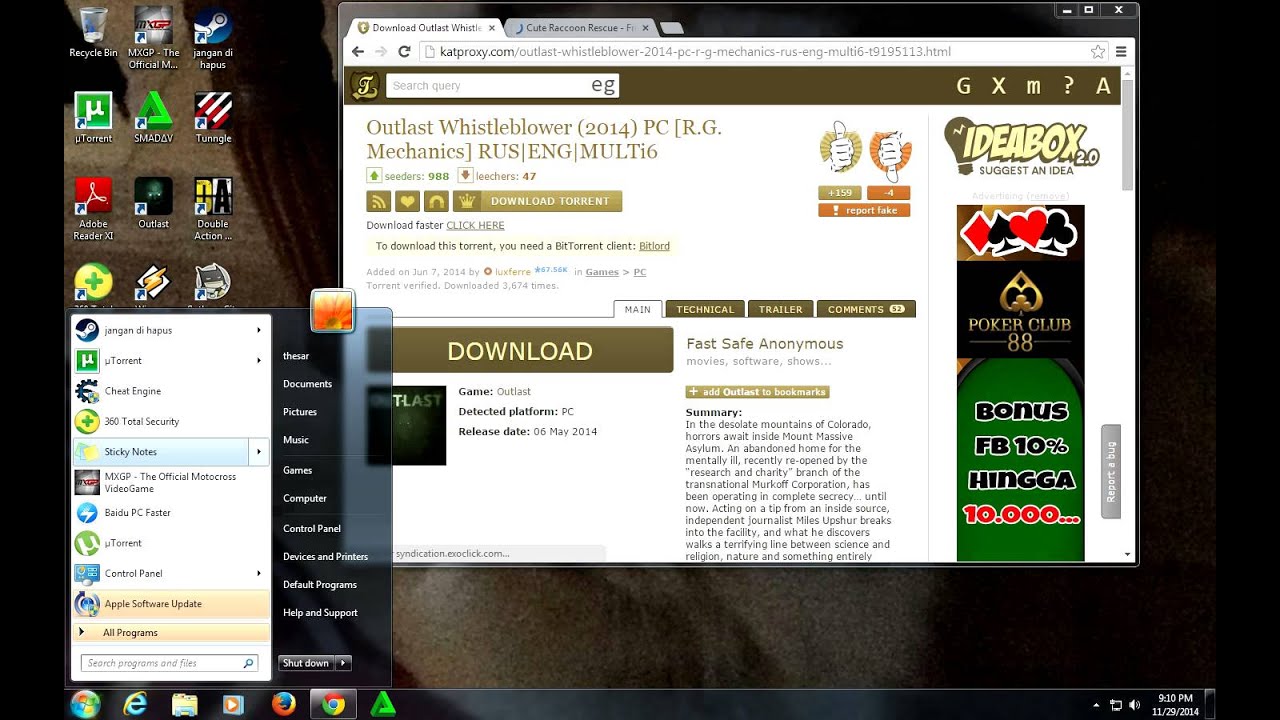The image size is (1280, 720).
Task: Click the Search programs and files box
Action: [x=169, y=663]
